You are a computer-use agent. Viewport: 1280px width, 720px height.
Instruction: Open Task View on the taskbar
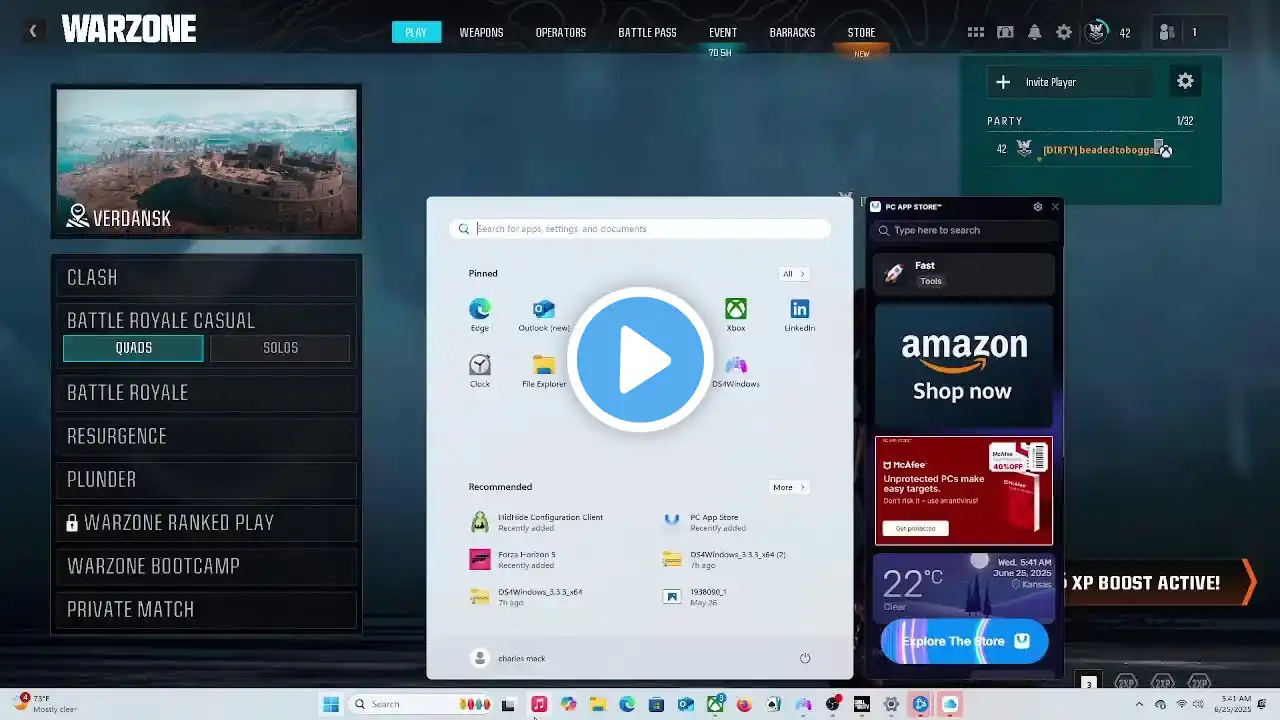(x=508, y=704)
